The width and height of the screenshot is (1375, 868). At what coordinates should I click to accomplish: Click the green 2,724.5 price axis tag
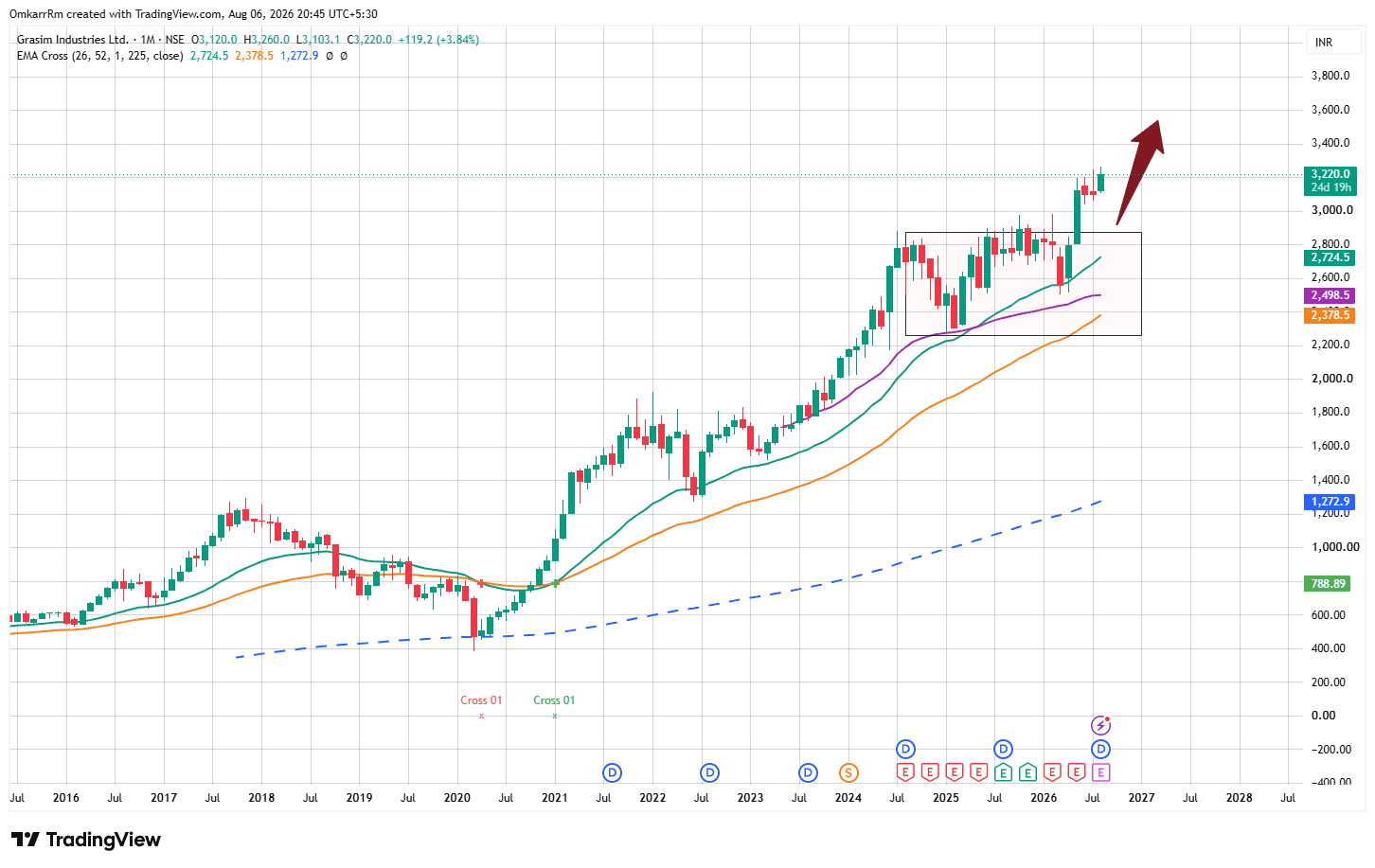tap(1330, 257)
